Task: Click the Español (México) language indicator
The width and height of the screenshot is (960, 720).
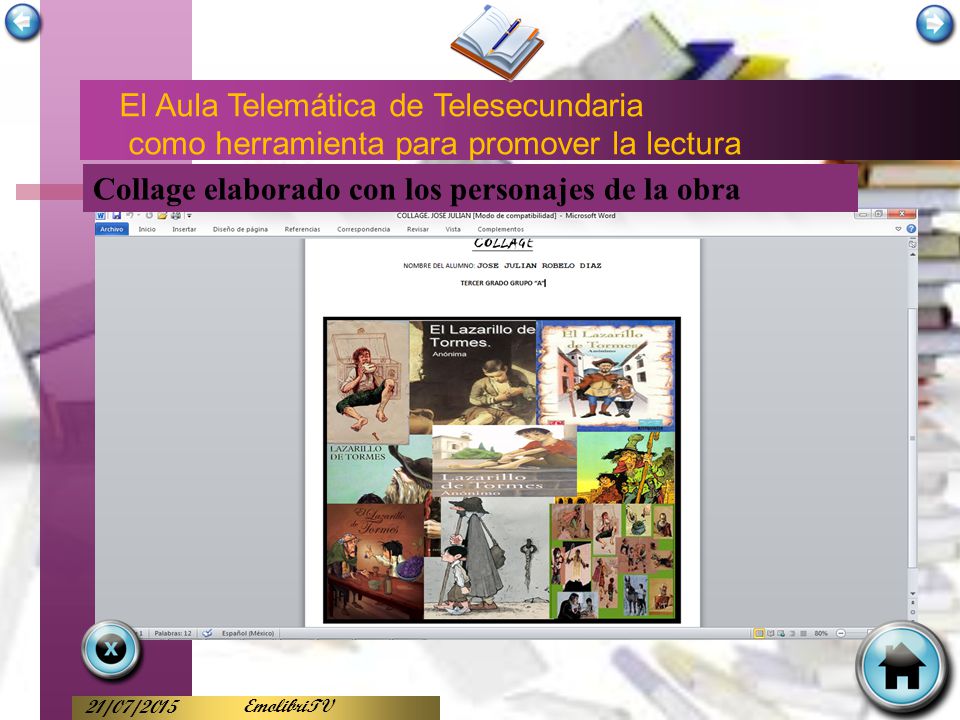Action: [x=248, y=633]
